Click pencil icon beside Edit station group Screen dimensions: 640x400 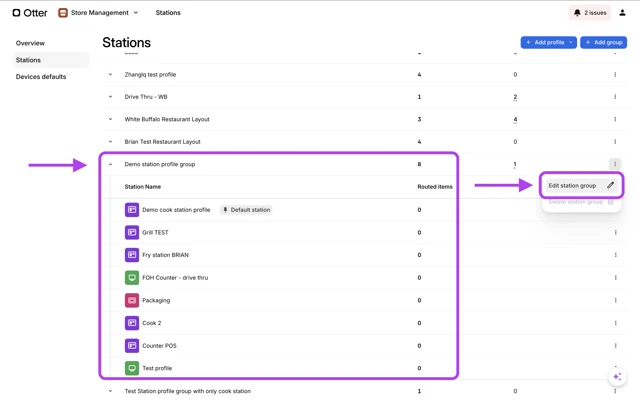click(x=610, y=185)
